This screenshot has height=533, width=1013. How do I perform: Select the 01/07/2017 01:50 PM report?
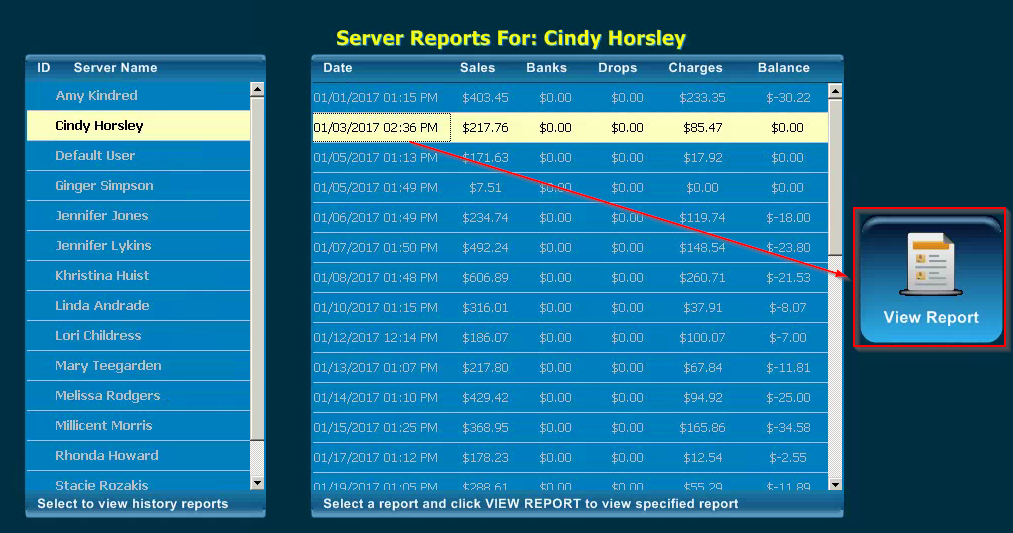click(570, 248)
